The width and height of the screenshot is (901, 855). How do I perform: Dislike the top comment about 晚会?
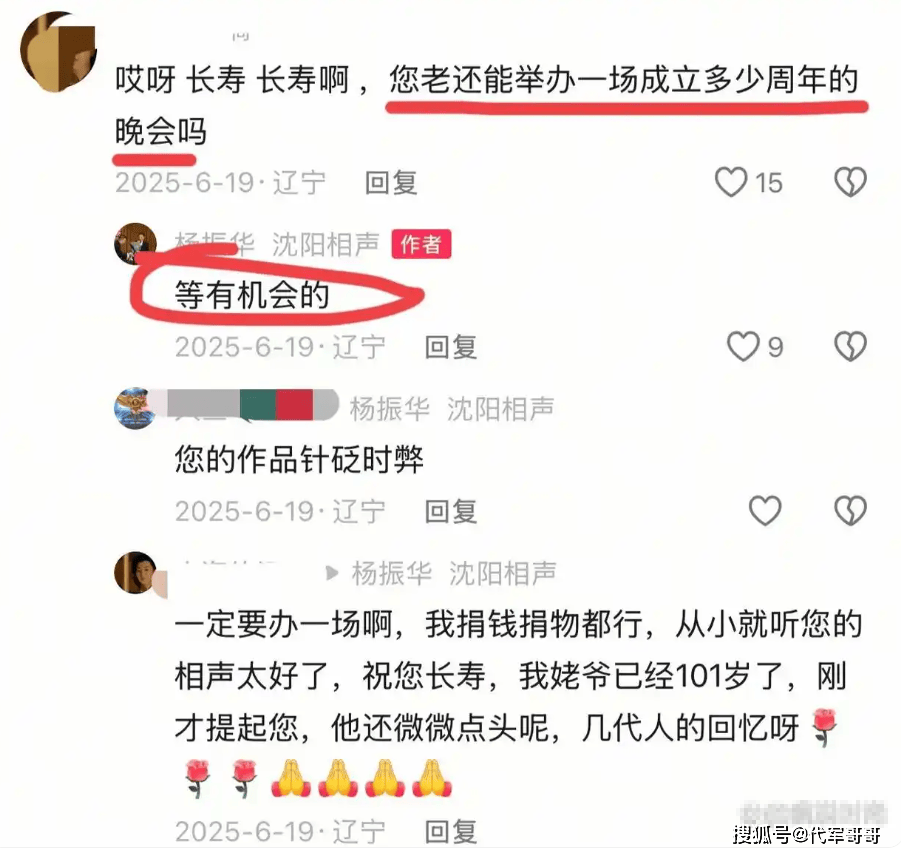pos(850,182)
